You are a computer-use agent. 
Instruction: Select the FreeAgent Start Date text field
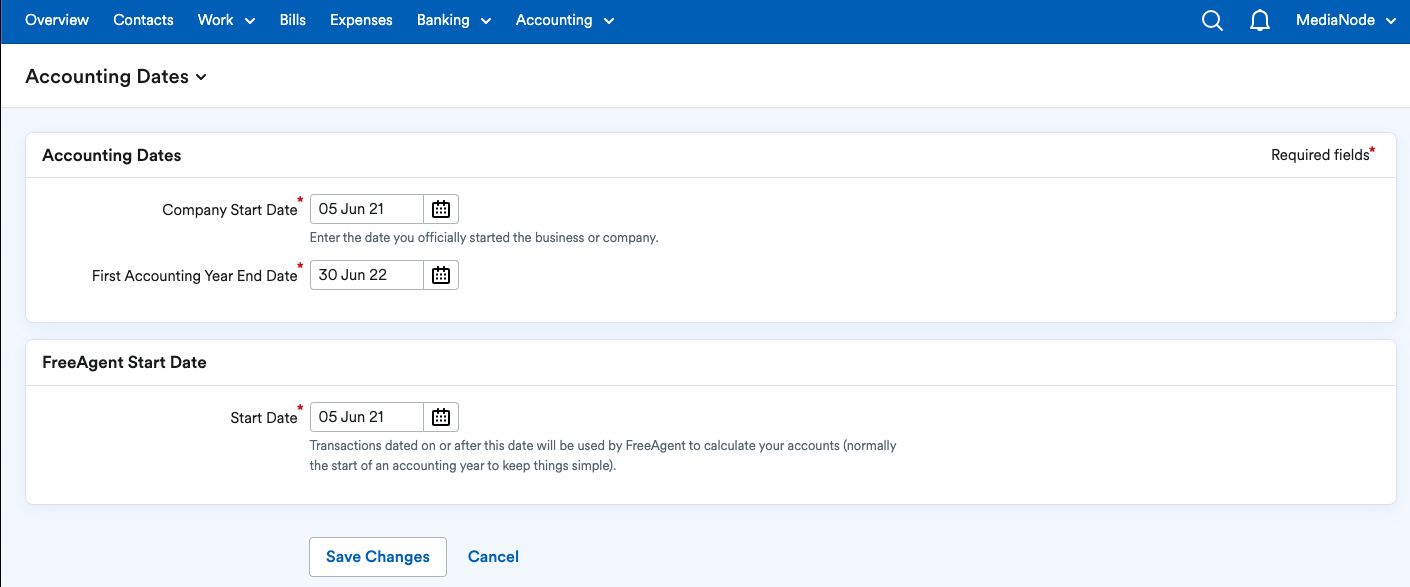click(366, 417)
